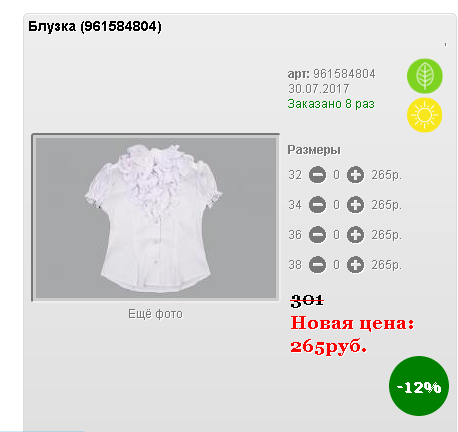The width and height of the screenshot is (458, 432).
Task: Click the yellow sun icon
Action: [424, 115]
